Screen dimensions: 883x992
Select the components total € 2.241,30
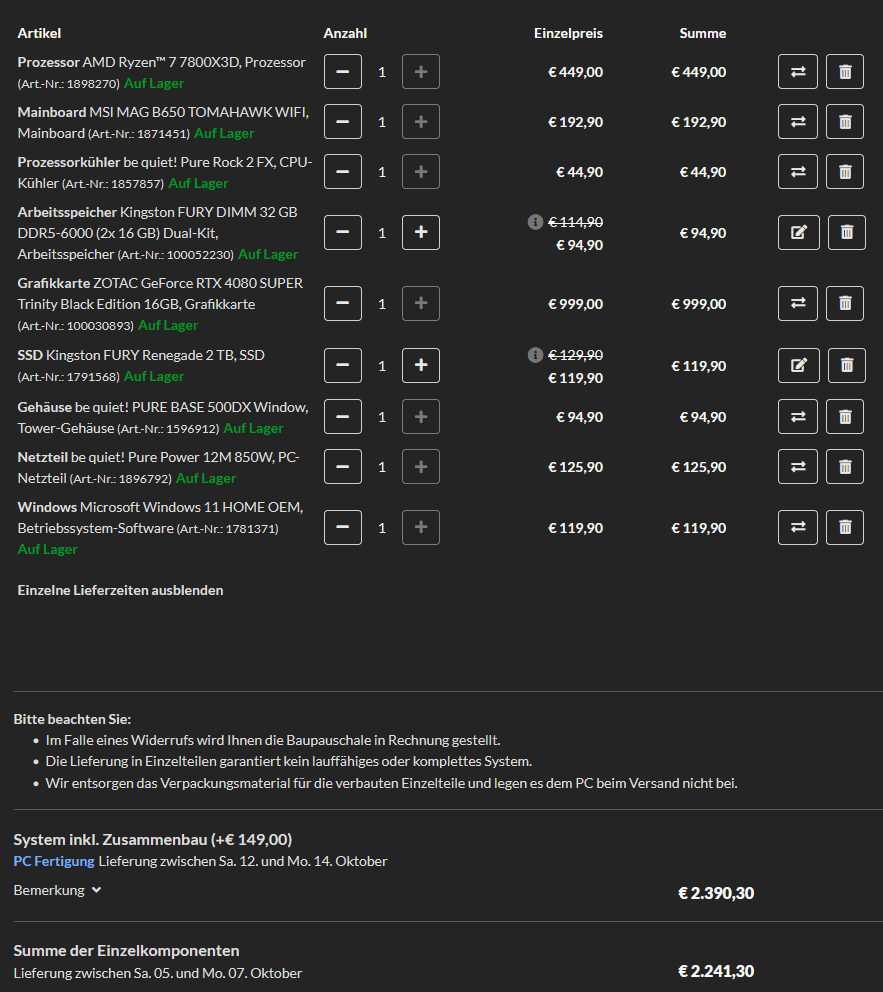click(716, 971)
